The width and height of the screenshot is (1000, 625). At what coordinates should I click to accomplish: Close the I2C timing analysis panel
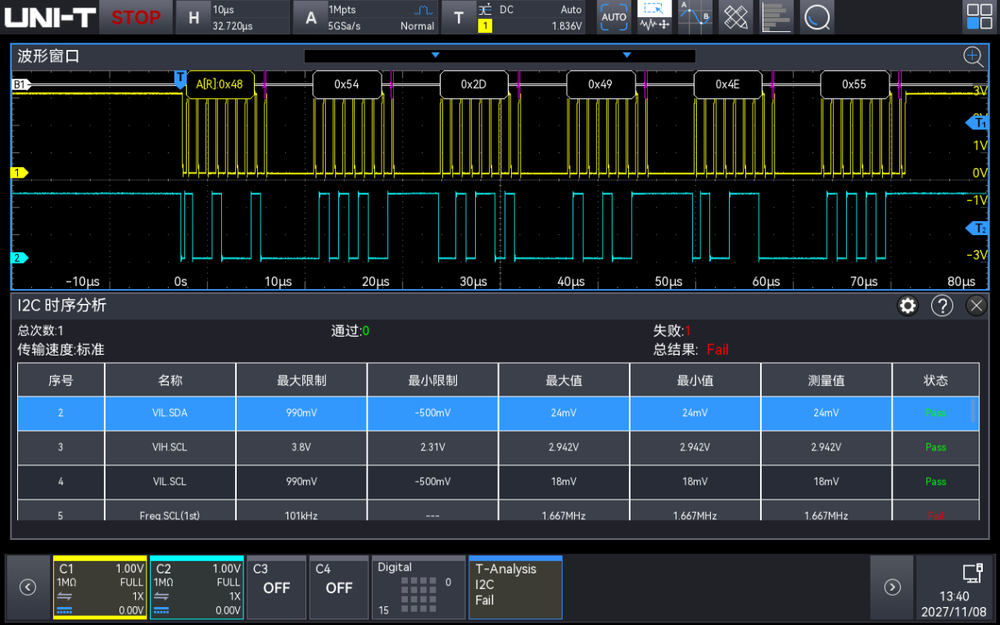(976, 305)
